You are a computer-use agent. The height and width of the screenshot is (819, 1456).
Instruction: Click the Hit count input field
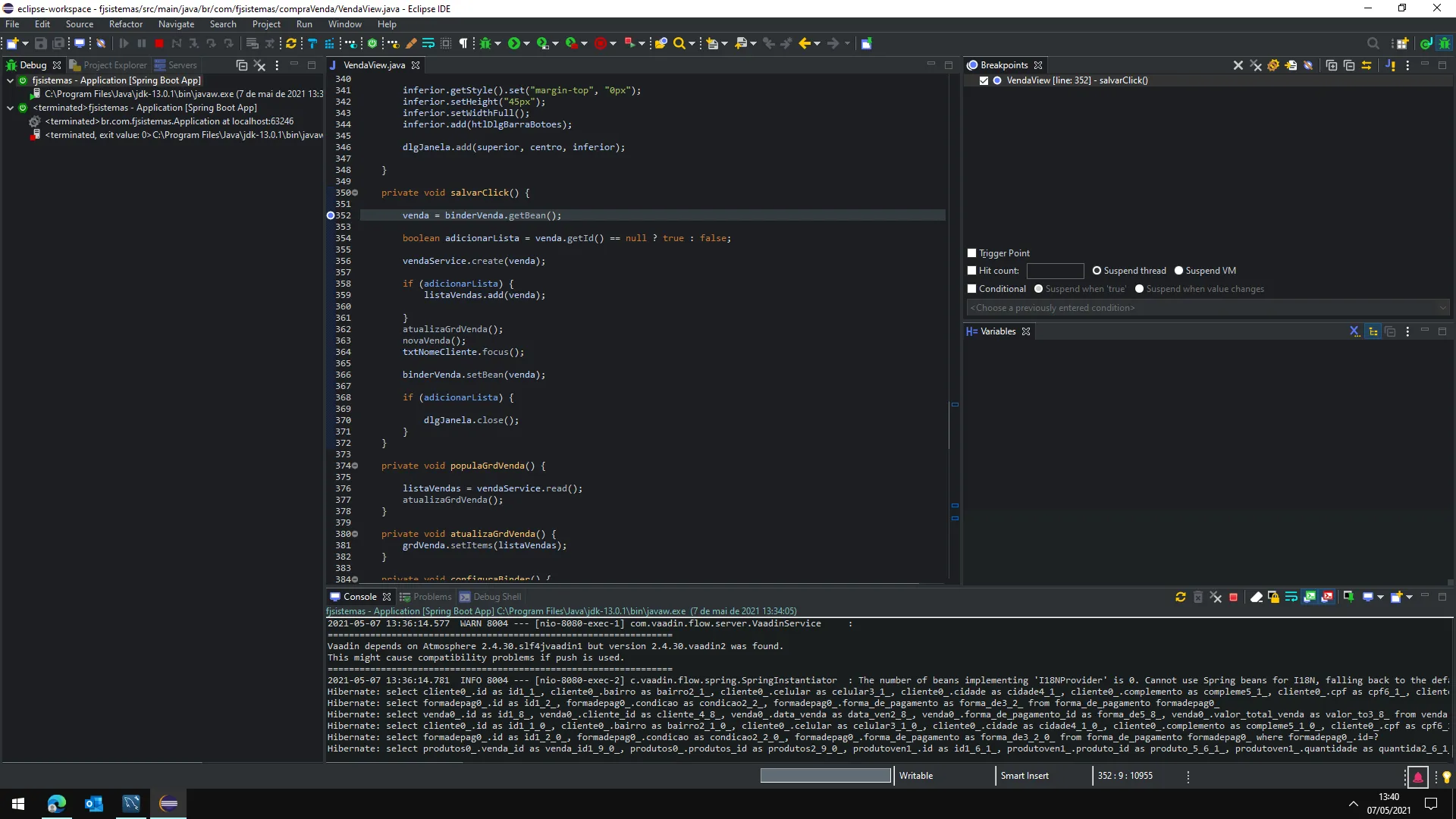[1055, 271]
